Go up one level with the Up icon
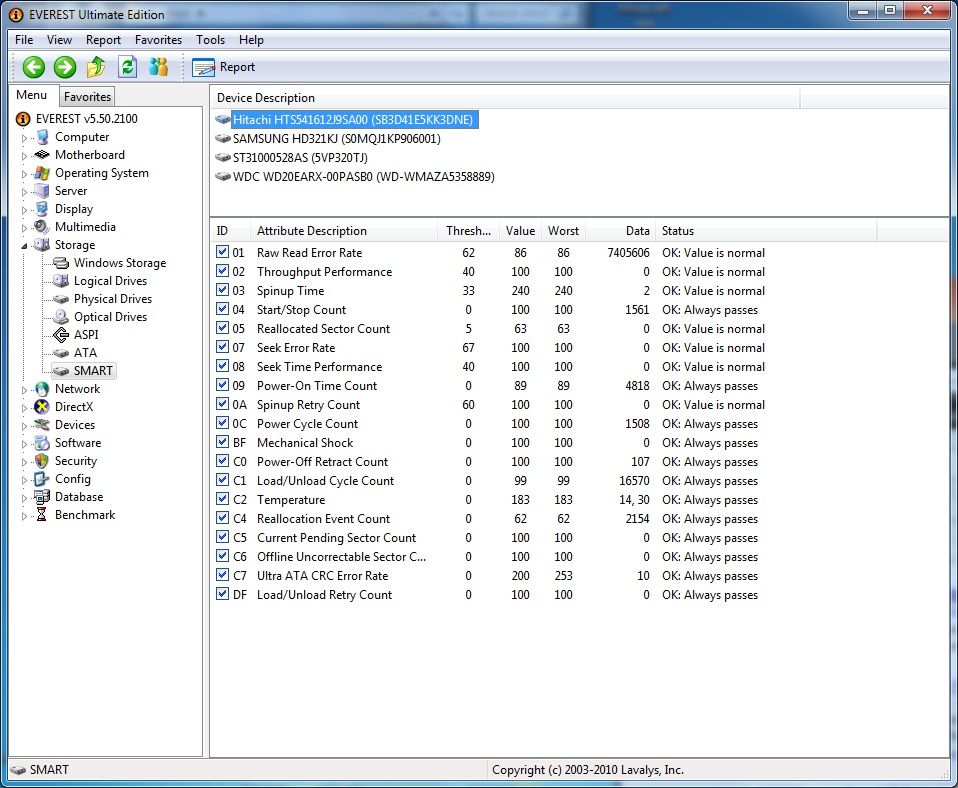The width and height of the screenshot is (958, 788). pos(96,67)
